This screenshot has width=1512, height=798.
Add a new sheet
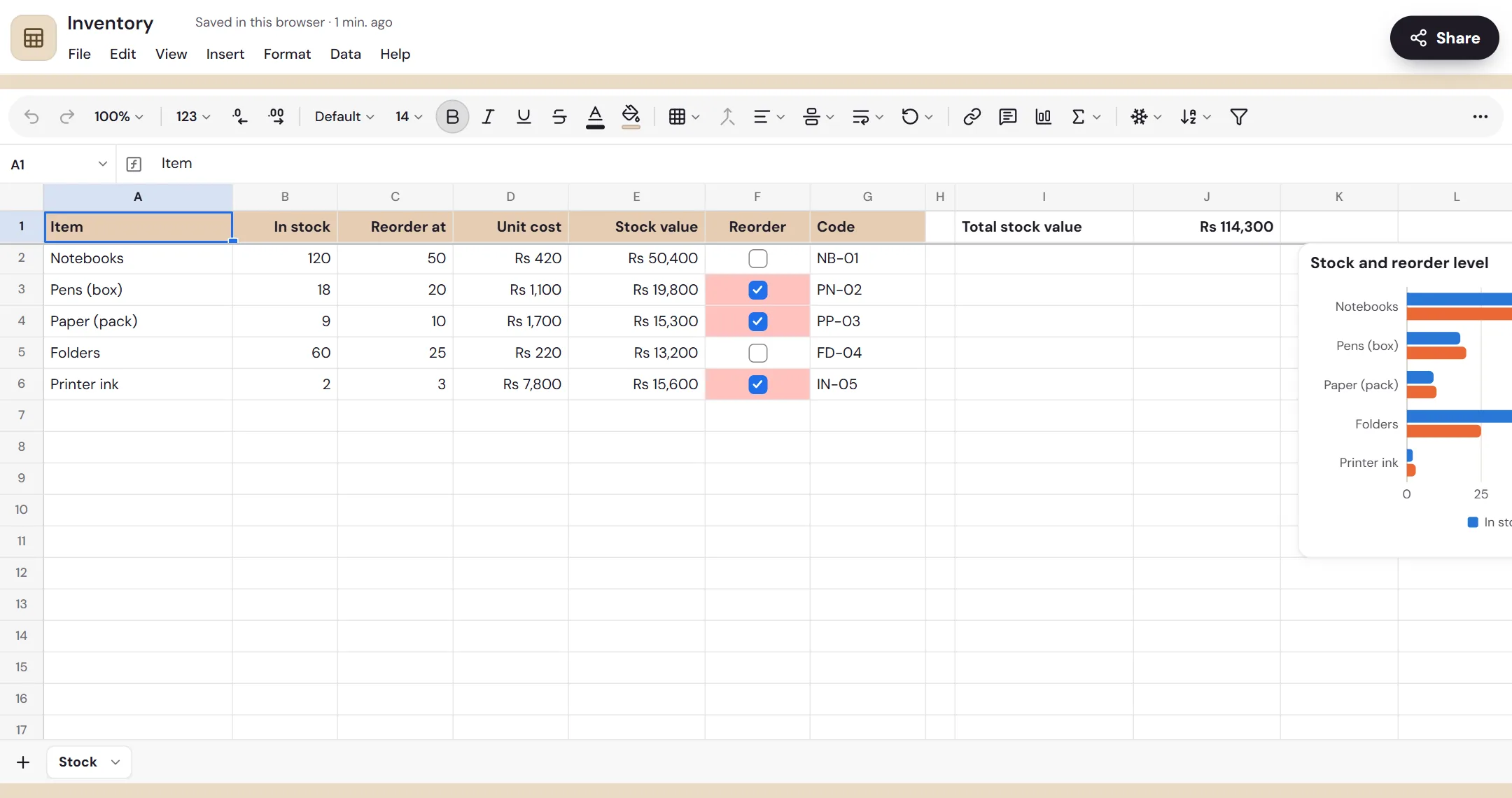[23, 762]
